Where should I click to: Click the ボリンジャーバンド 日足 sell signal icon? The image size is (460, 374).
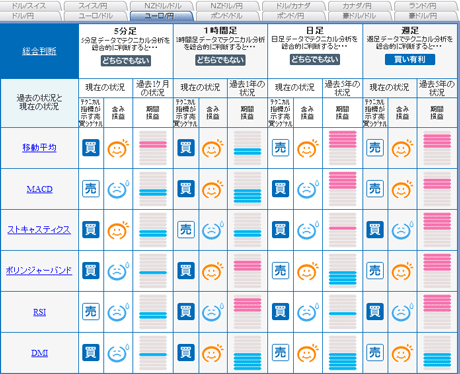tap(280, 271)
